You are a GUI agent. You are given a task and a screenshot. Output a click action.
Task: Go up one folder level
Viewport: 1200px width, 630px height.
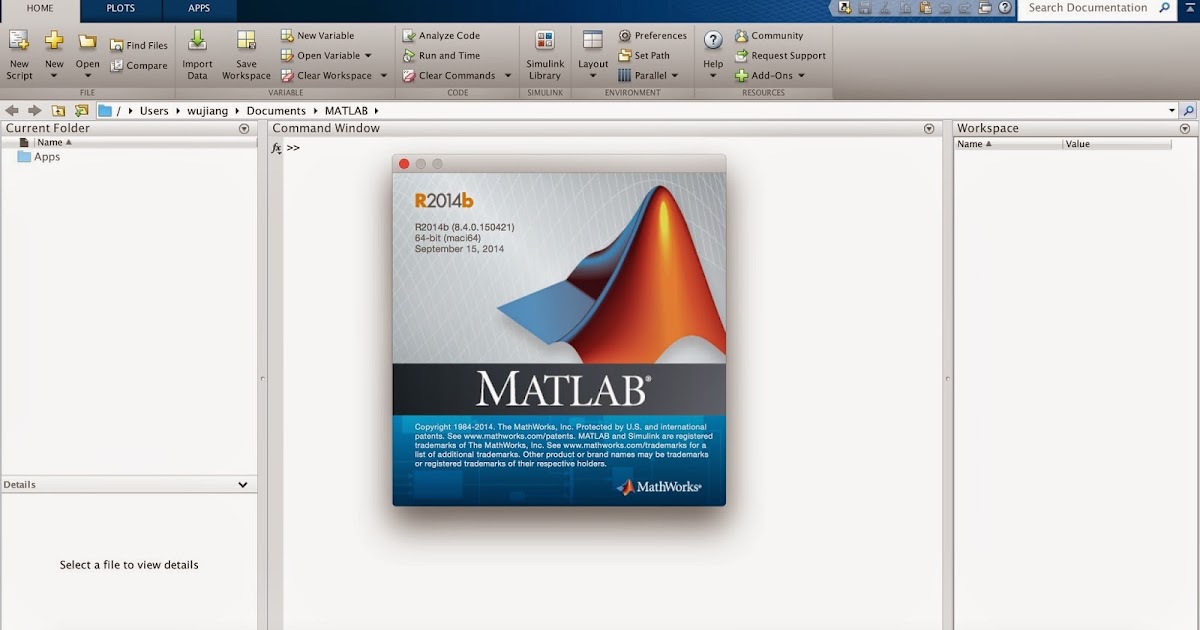(58, 111)
